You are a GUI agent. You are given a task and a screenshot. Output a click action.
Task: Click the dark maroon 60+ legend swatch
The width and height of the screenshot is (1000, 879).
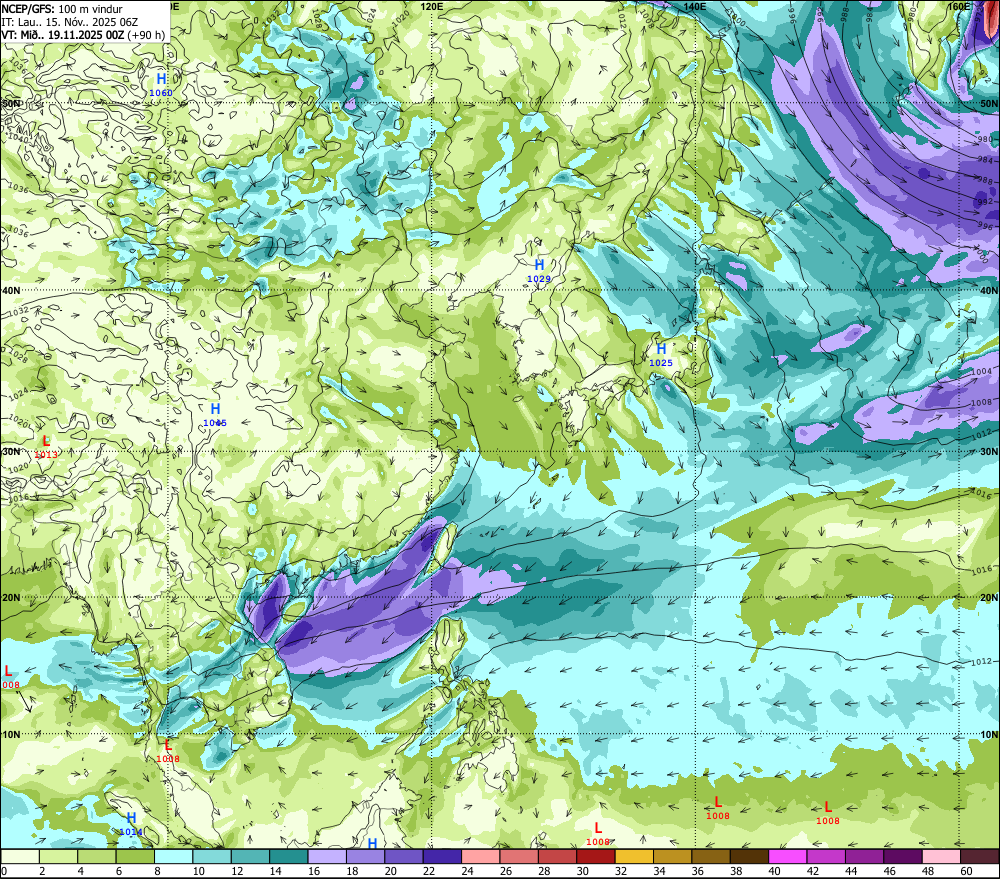[x=980, y=856]
